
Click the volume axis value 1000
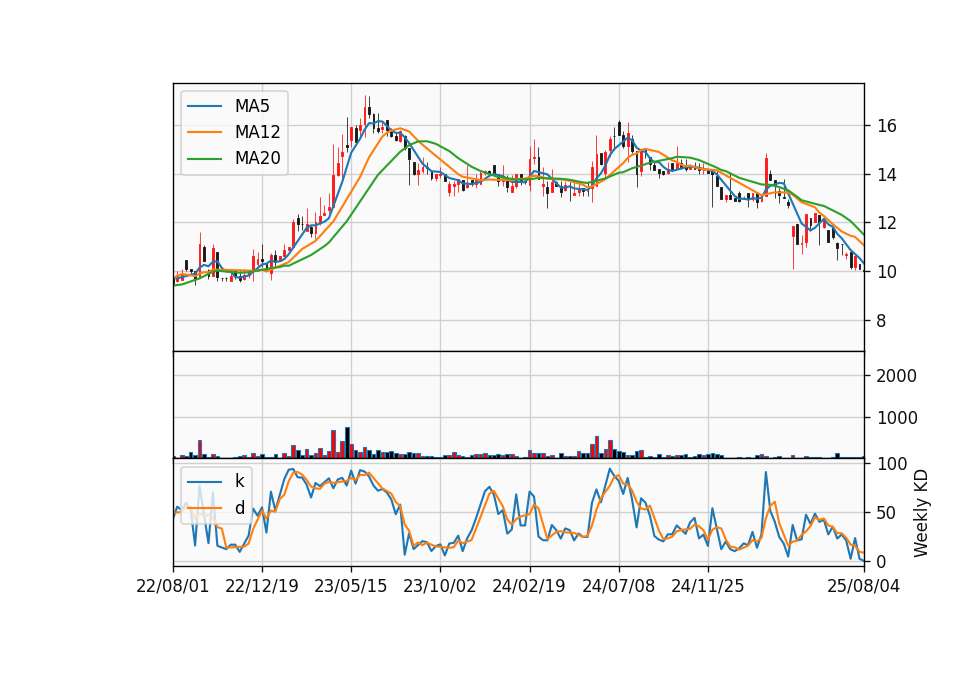pos(897,418)
